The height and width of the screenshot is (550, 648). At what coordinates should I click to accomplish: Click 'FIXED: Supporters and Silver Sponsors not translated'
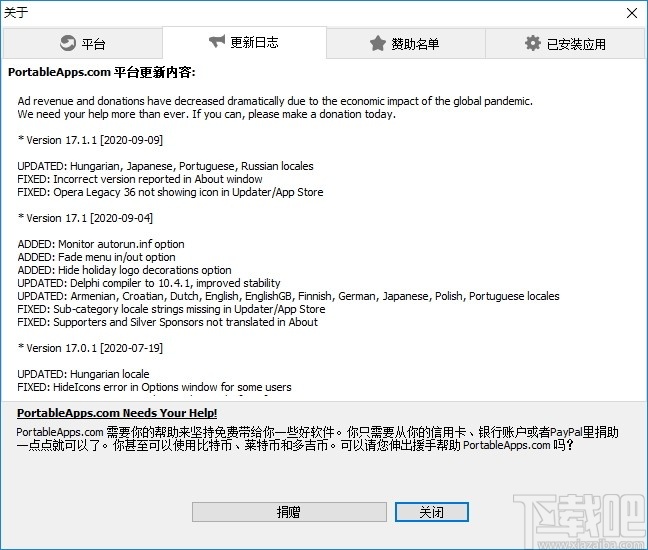point(167,322)
